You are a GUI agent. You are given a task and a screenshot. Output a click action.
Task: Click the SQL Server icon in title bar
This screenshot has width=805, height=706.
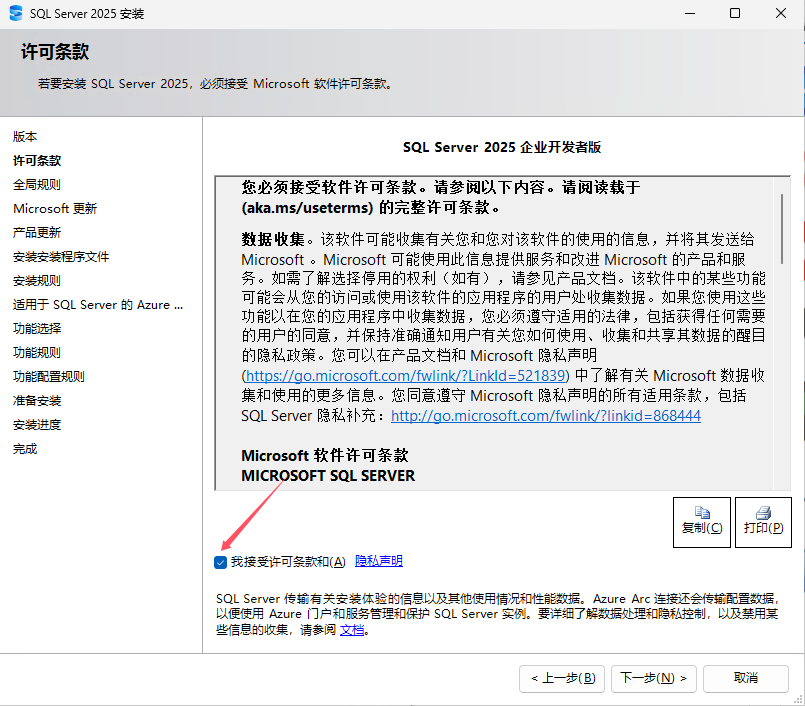[x=17, y=13]
